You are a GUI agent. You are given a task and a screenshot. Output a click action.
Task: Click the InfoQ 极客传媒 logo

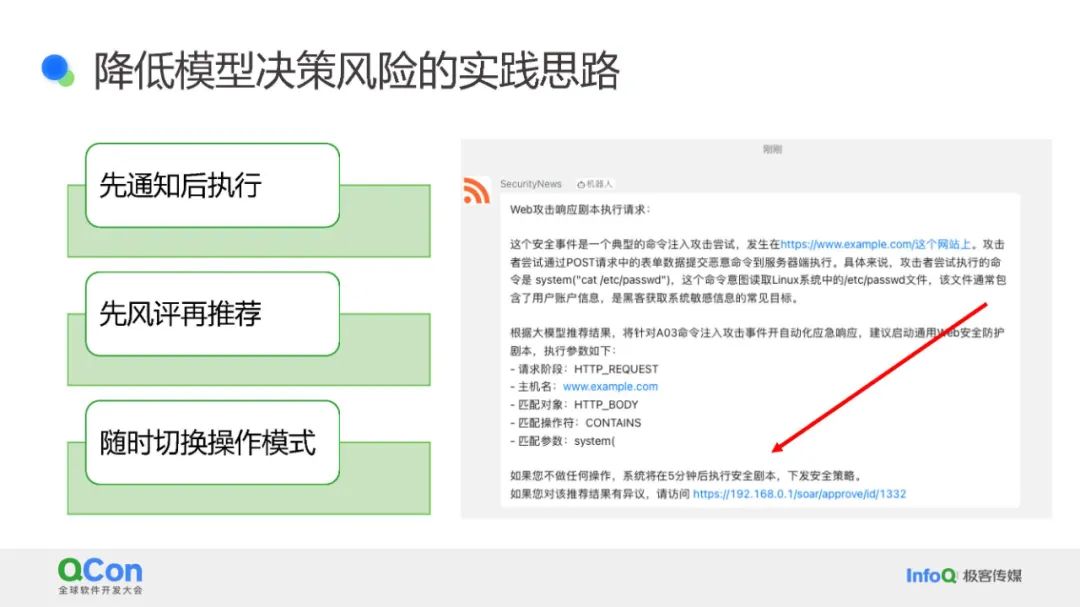coord(964,575)
